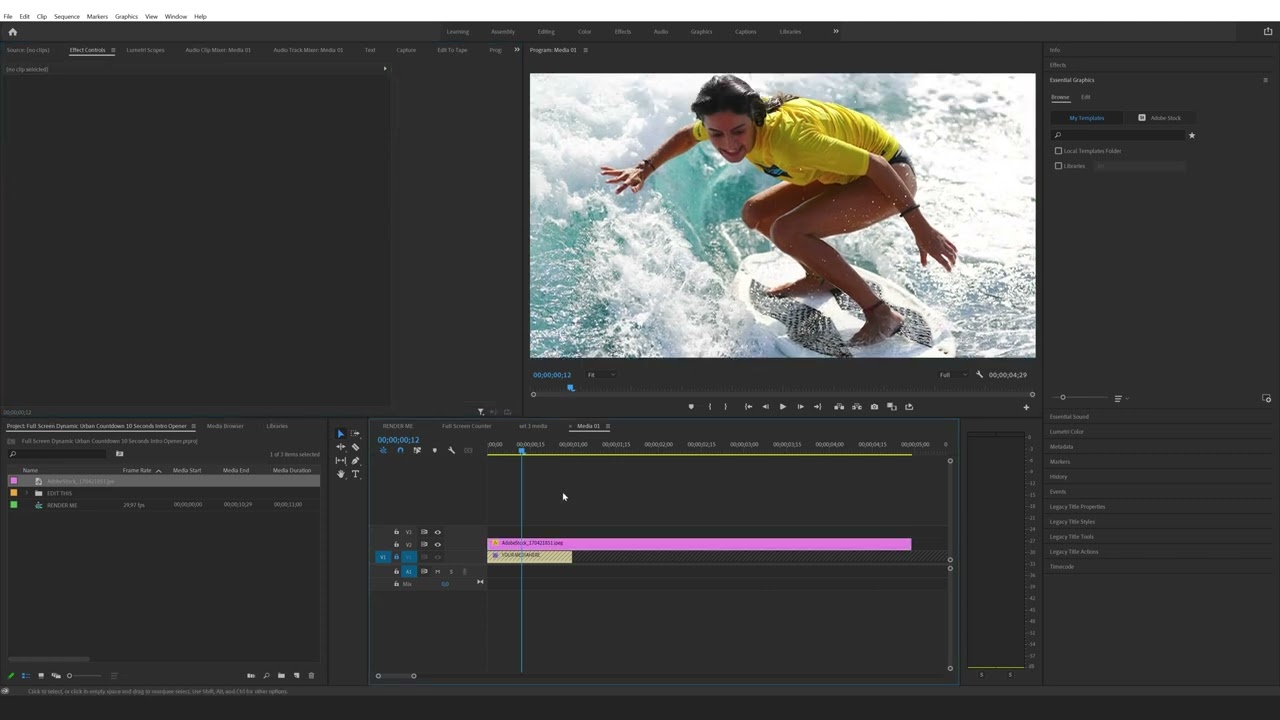Toggle lock on V3 track
This screenshot has width=1280, height=720.
pos(396,532)
